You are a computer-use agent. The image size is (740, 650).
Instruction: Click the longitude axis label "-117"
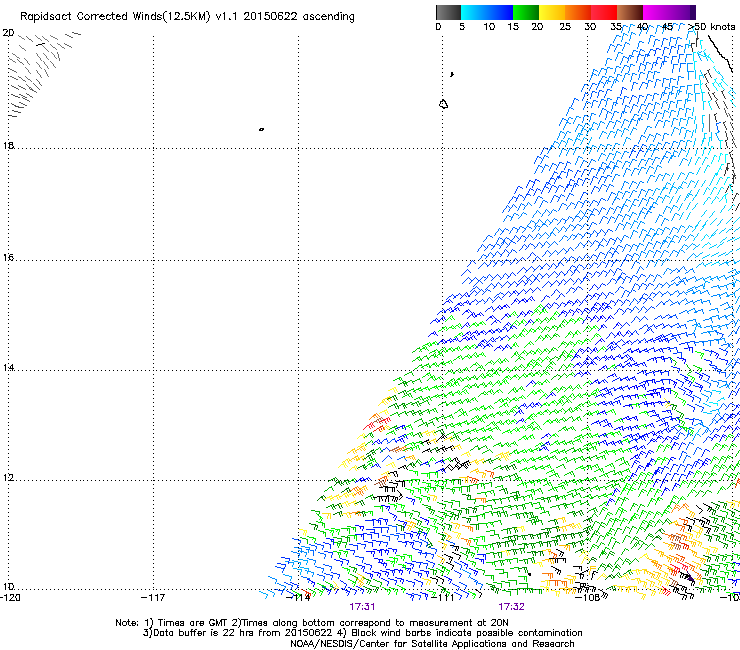(153, 597)
